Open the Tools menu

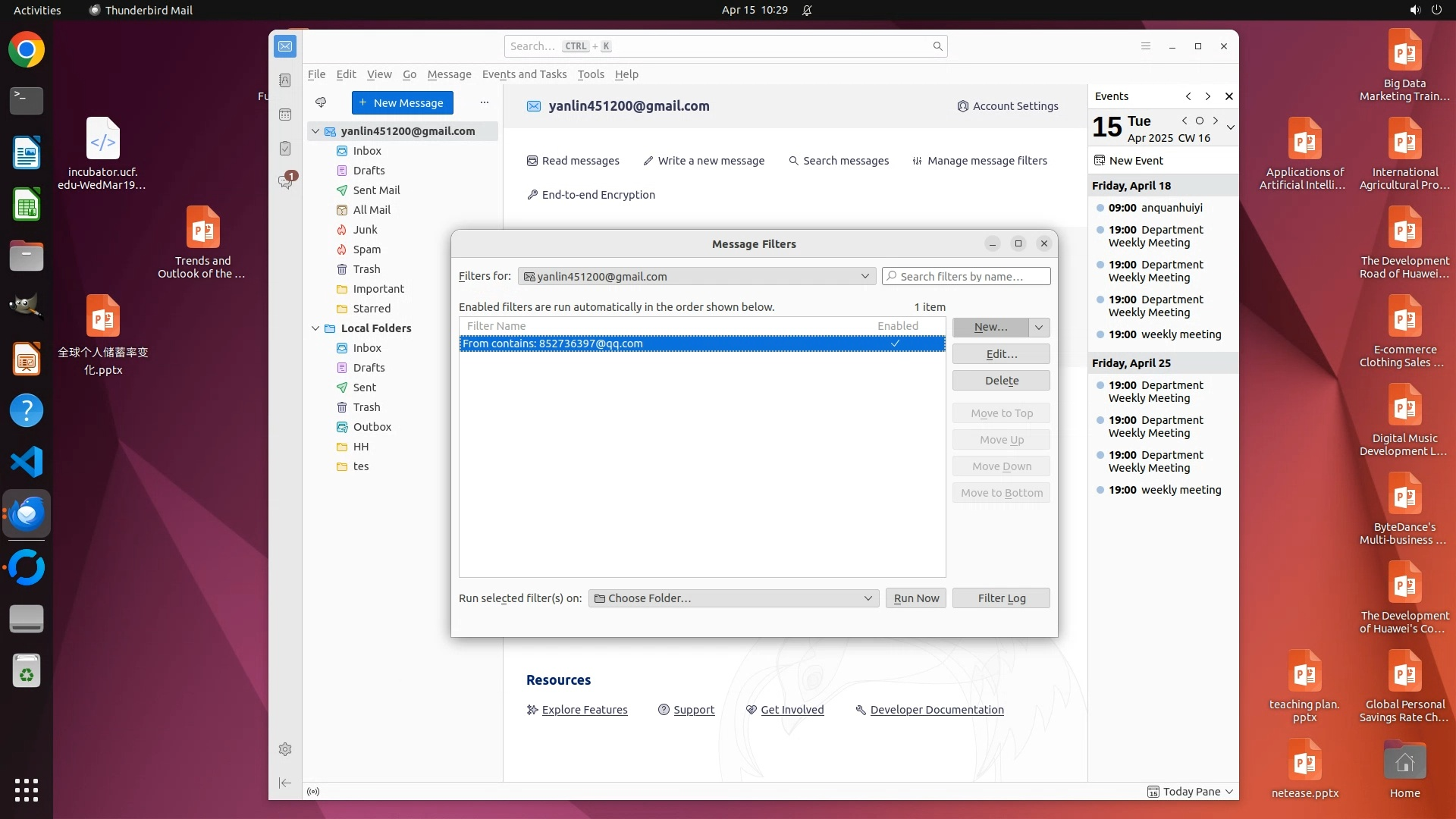(x=590, y=74)
